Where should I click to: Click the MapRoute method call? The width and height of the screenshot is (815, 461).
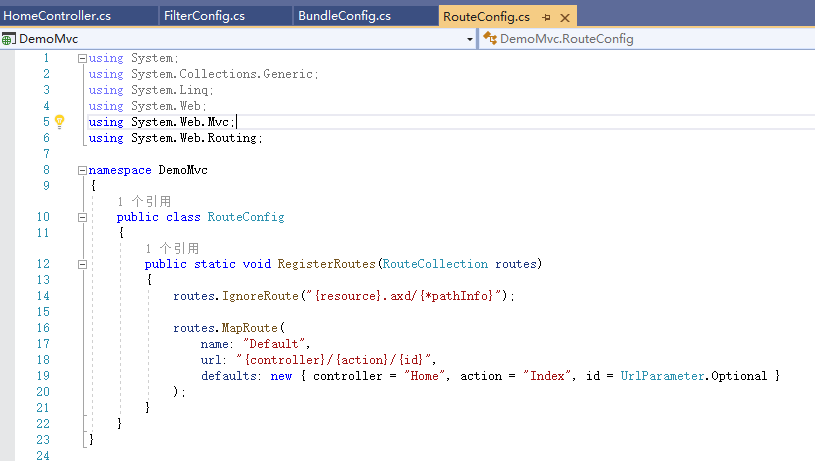[249, 328]
